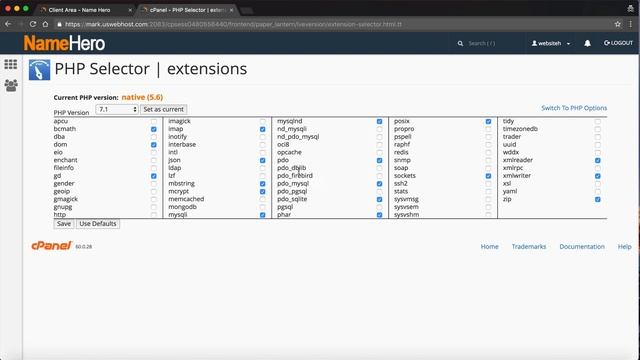
Task: Click the Set as current button
Action: click(163, 109)
